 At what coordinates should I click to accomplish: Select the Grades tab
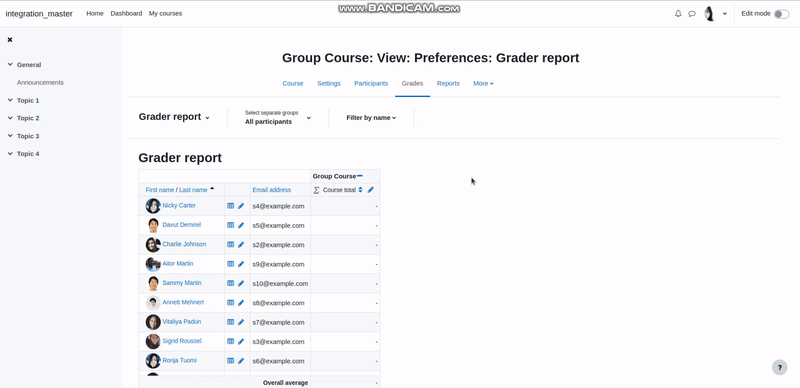click(412, 84)
